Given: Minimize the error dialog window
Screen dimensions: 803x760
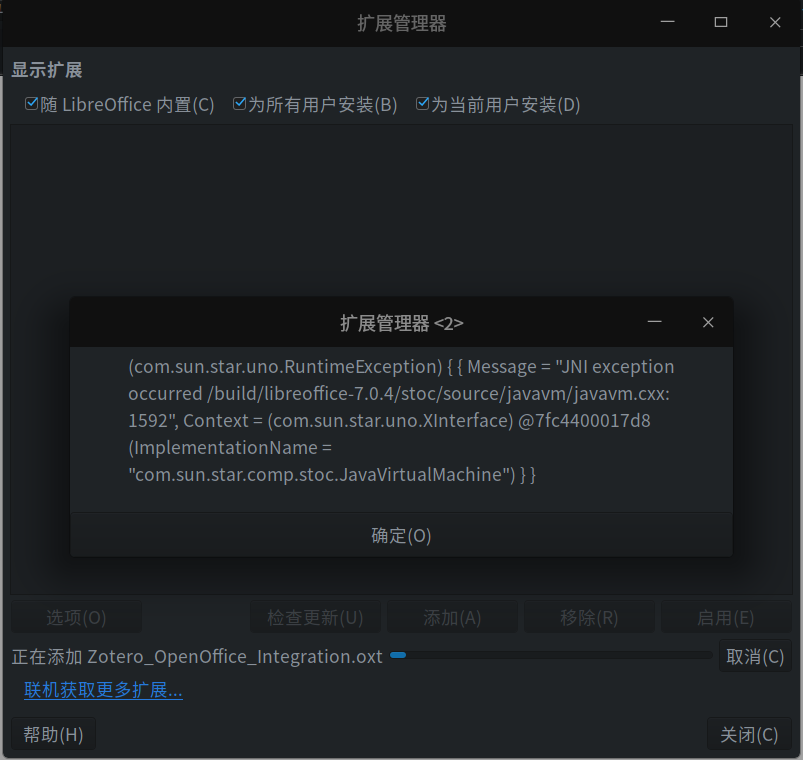Looking at the screenshot, I should [655, 322].
